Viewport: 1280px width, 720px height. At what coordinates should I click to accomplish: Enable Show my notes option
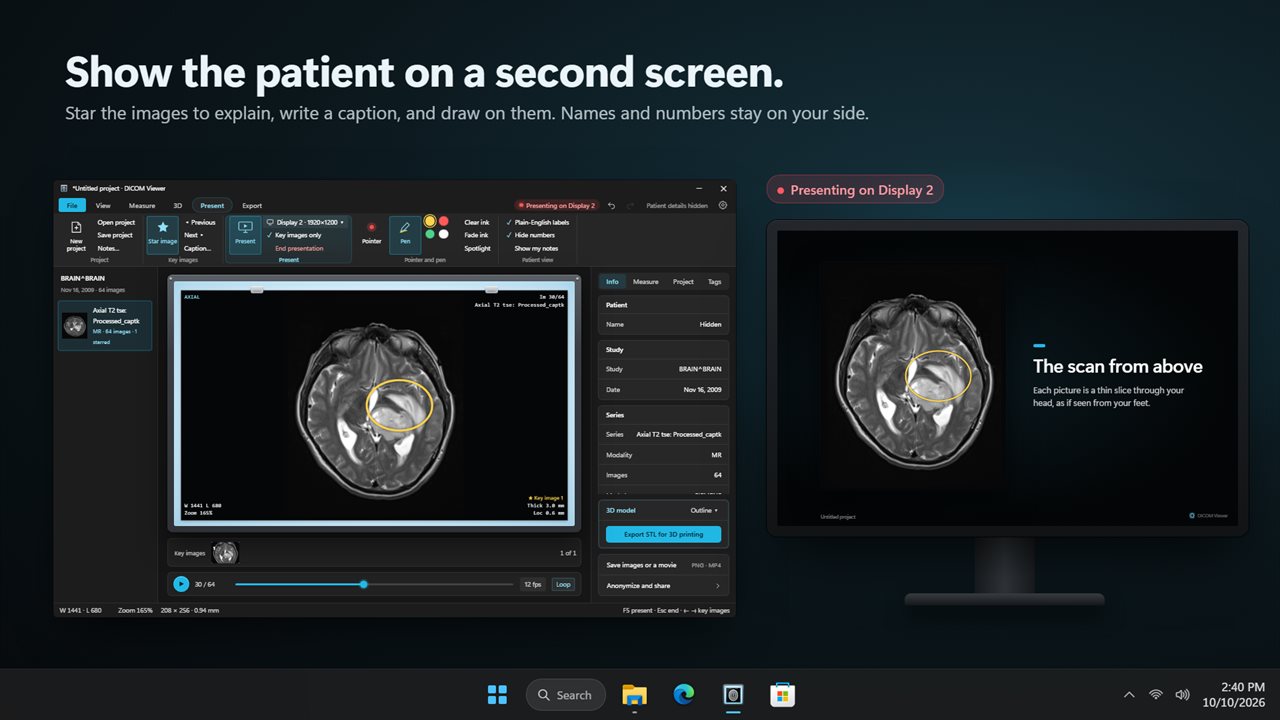tap(536, 248)
